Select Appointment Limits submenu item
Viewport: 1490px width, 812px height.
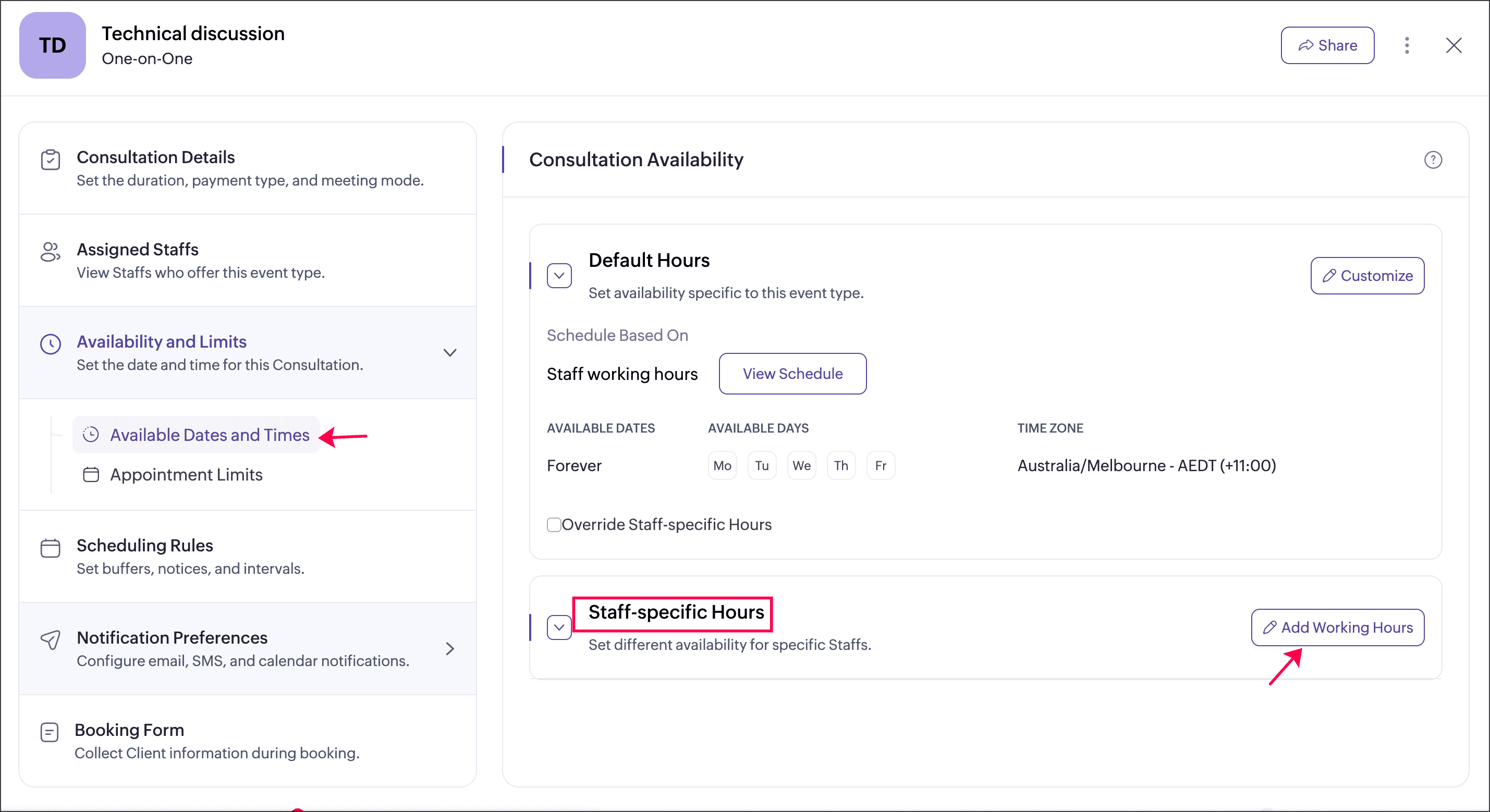click(x=186, y=474)
